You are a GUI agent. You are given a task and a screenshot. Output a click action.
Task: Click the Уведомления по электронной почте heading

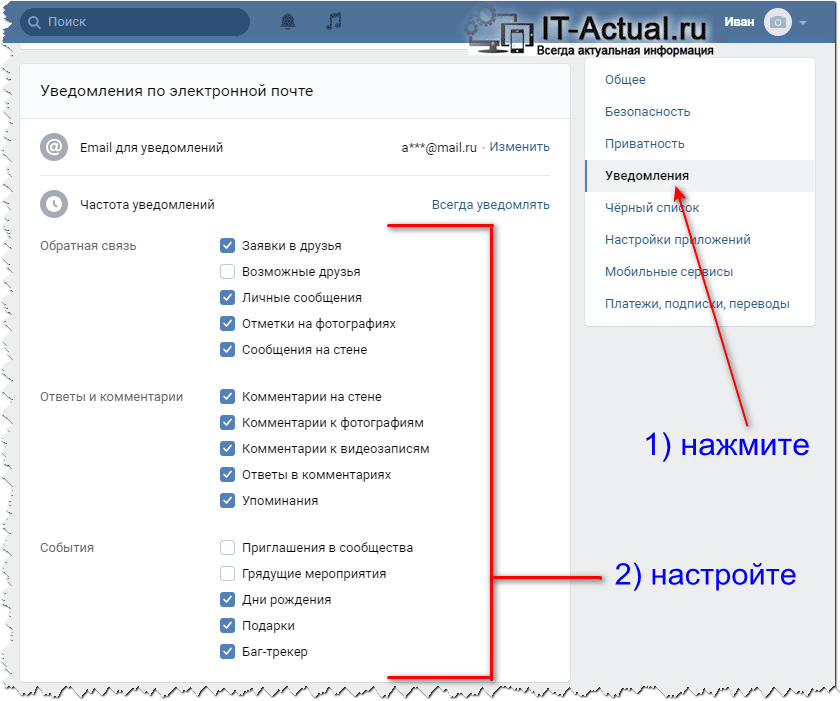coord(176,91)
